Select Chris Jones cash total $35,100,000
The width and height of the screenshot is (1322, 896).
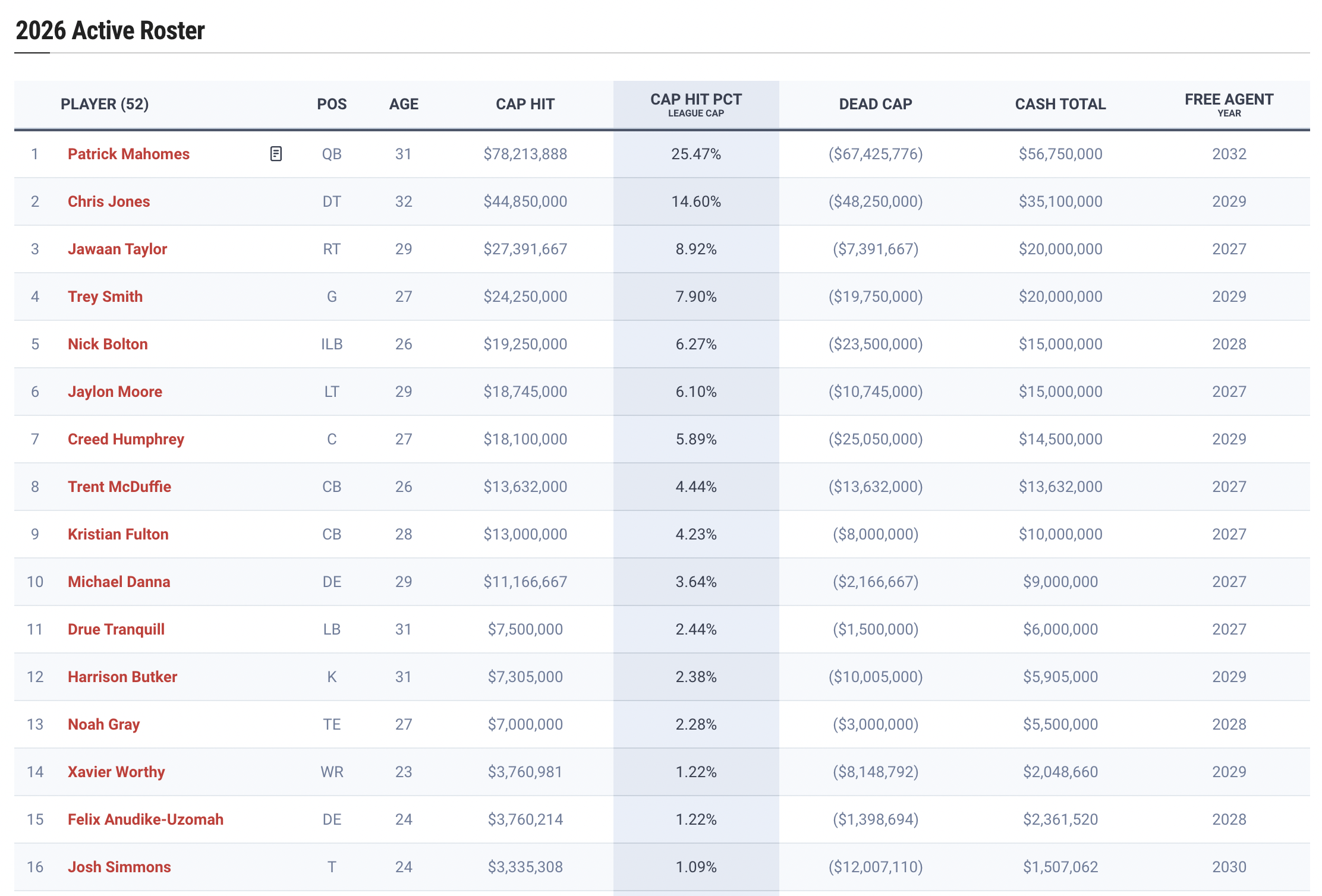pos(1060,201)
